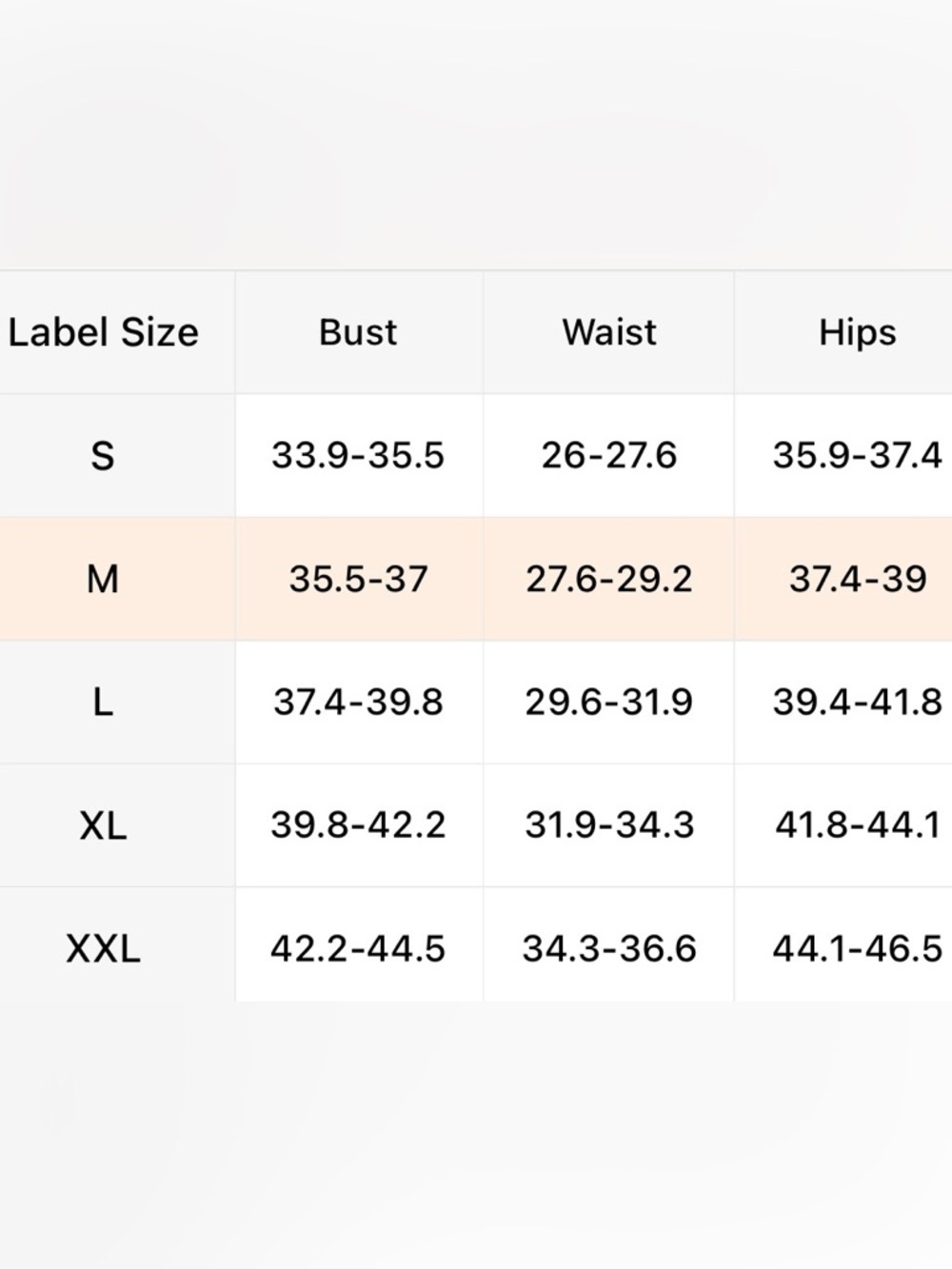This screenshot has width=952, height=1269.
Task: Click the bust value 37.4-39.8
Action: pos(358,703)
